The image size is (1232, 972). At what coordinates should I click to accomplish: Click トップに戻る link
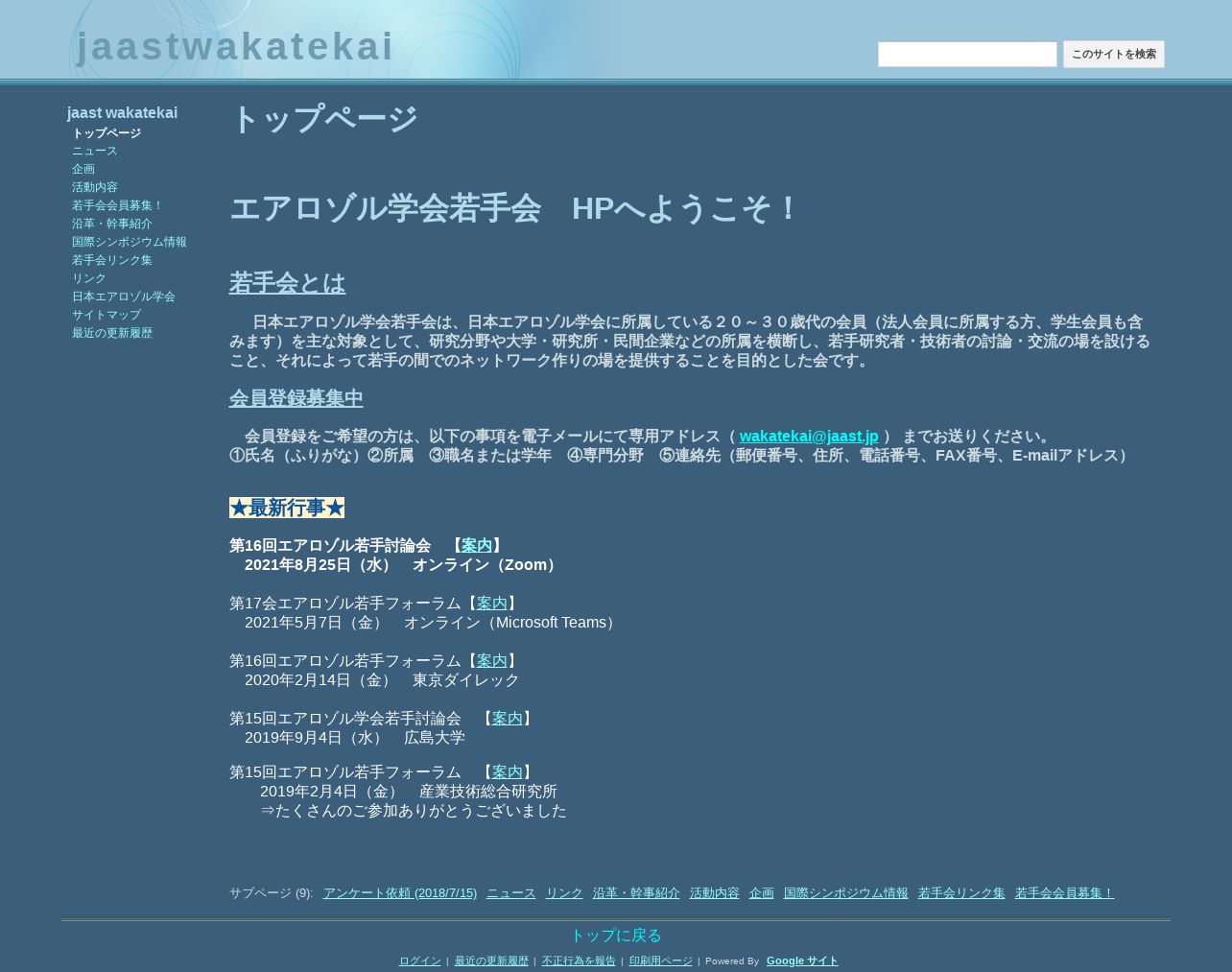pyautogui.click(x=616, y=936)
